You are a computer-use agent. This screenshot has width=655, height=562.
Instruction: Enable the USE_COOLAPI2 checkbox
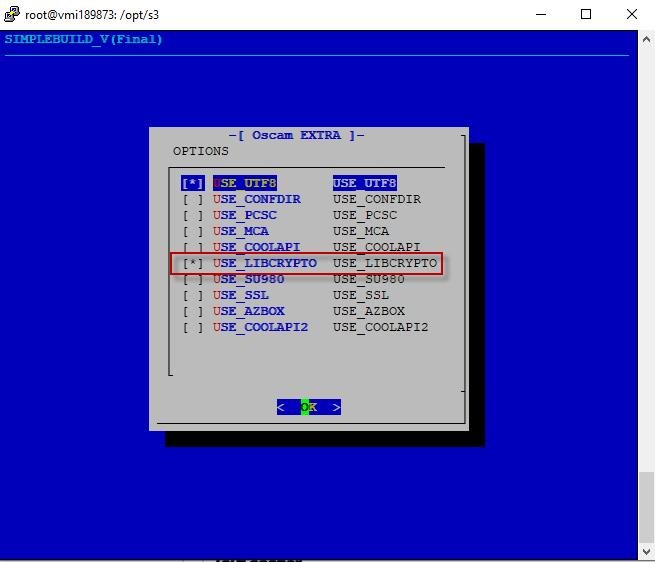(193, 327)
